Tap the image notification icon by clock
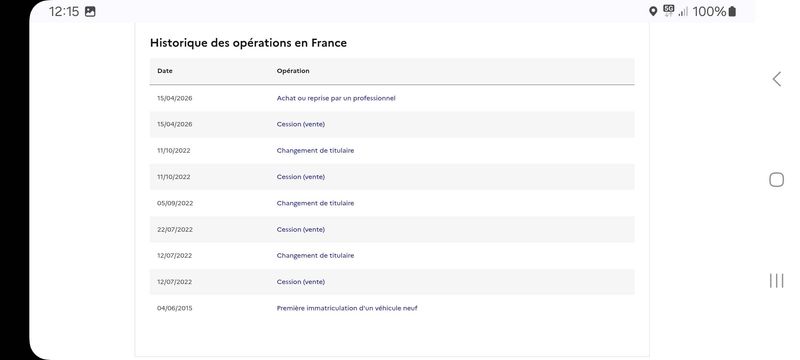 tap(90, 11)
